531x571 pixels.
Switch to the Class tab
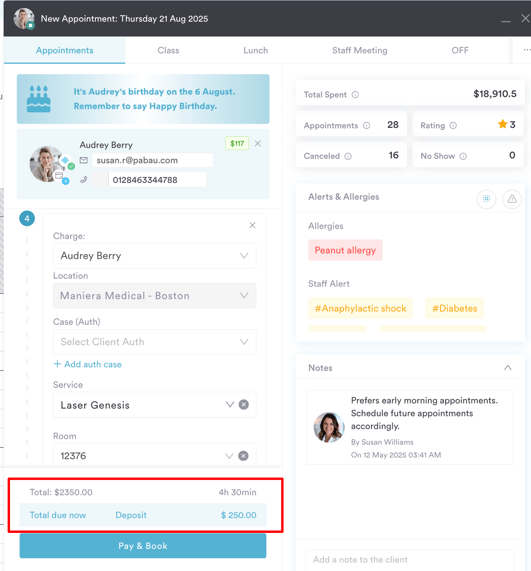click(x=168, y=51)
